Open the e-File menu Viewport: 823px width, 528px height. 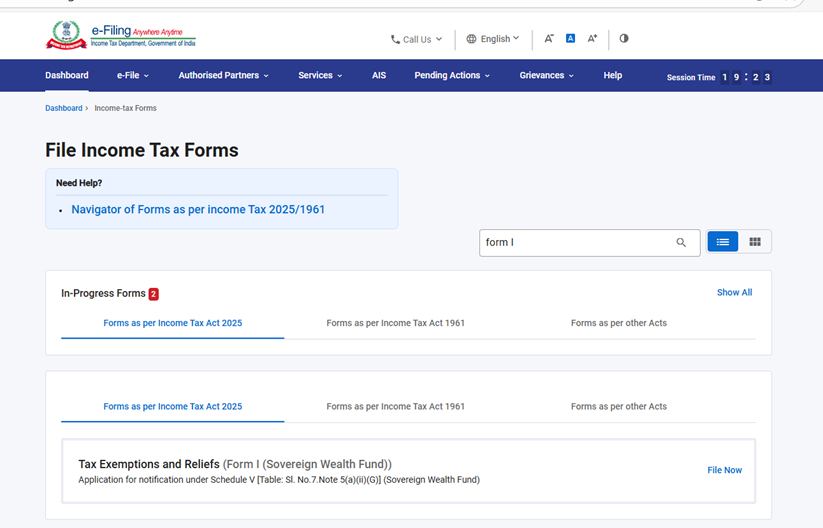point(132,75)
